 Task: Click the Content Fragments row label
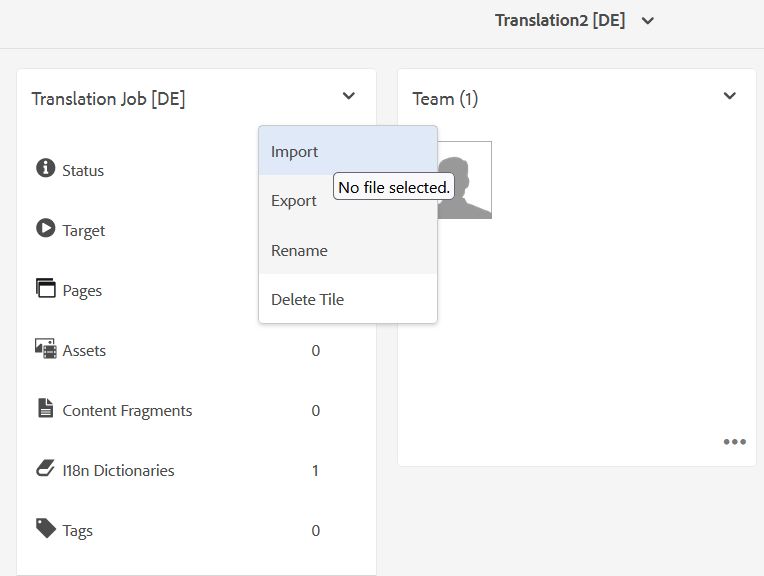[127, 411]
